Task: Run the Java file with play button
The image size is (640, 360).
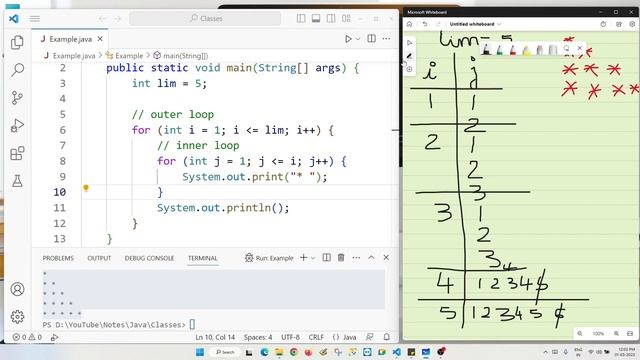Action: click(x=348, y=39)
